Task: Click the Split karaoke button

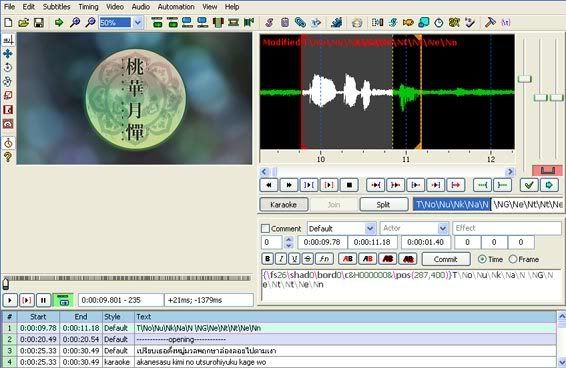Action: coord(383,204)
